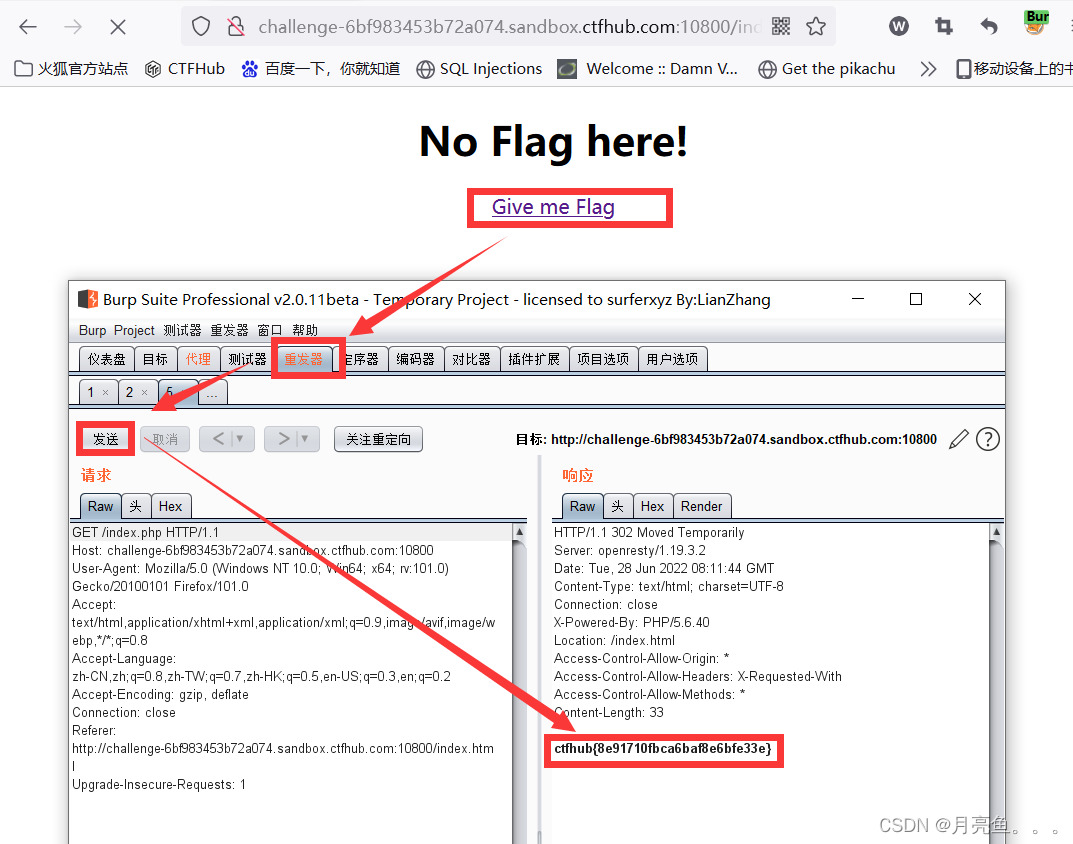This screenshot has width=1073, height=844.
Task: Open the 测试器 menu in menu bar
Action: click(x=182, y=330)
